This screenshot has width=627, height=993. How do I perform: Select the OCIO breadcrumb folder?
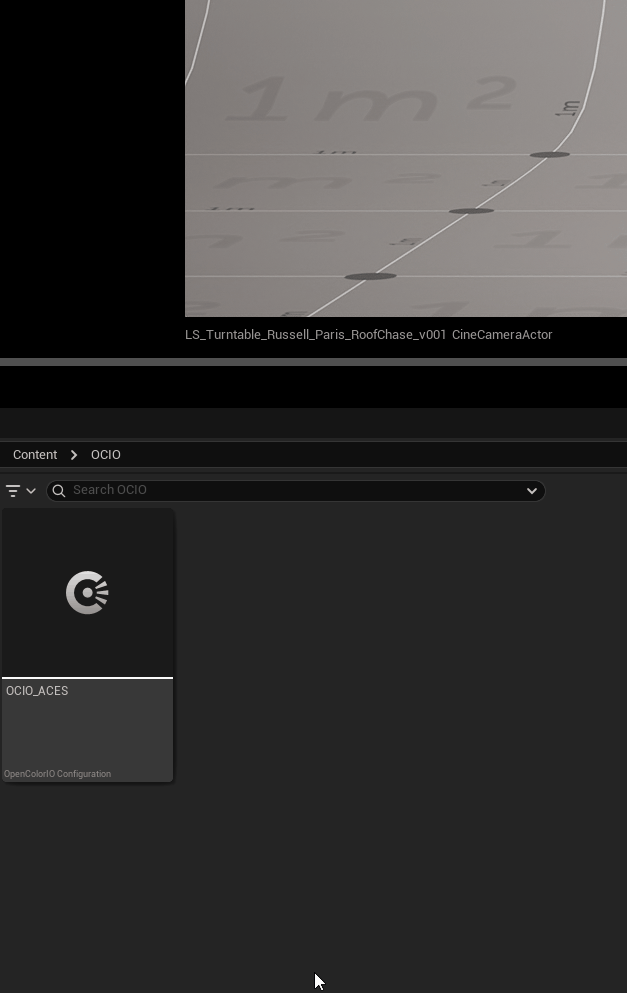106,454
